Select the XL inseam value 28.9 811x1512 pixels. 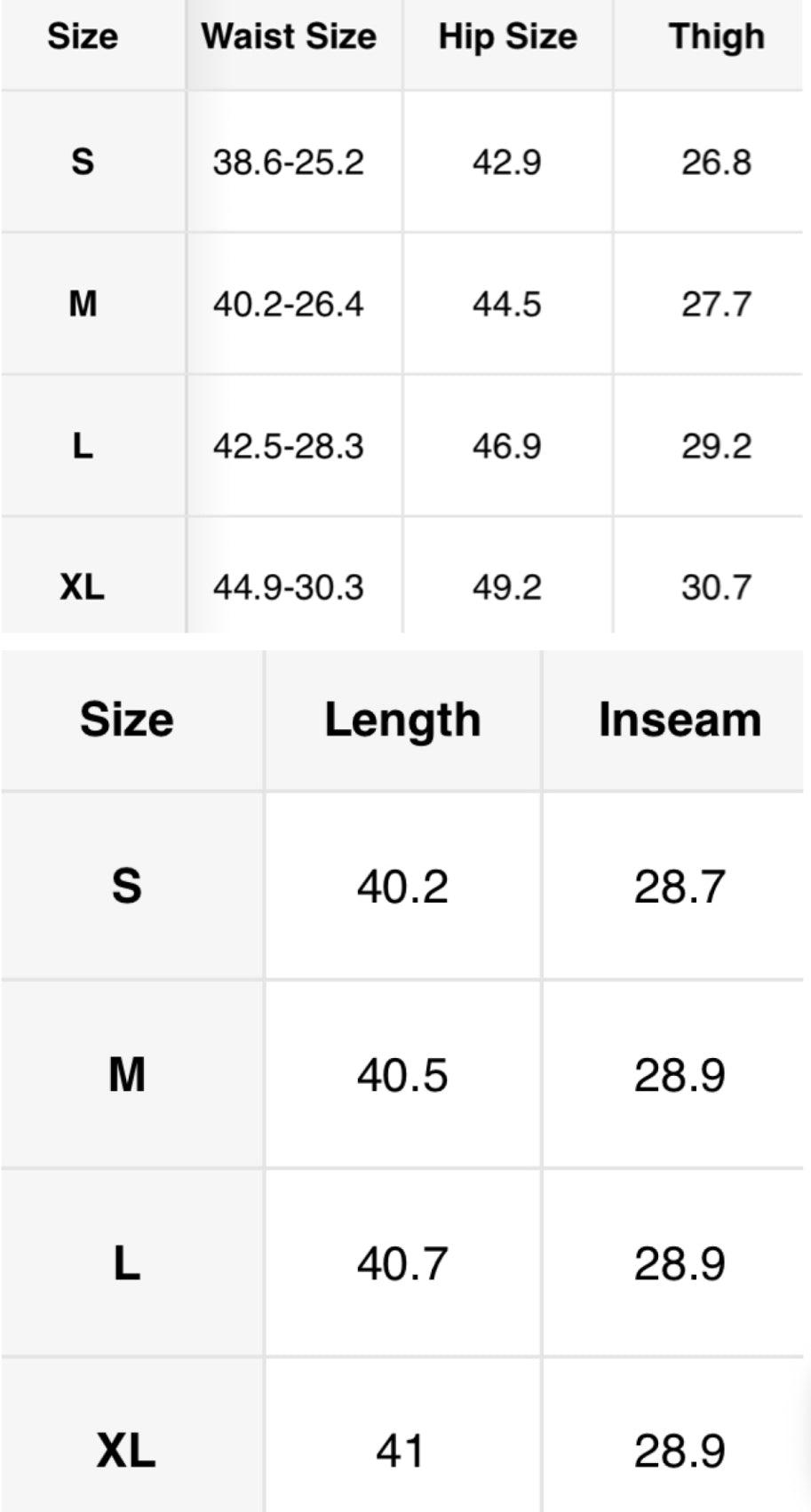[x=680, y=1451]
